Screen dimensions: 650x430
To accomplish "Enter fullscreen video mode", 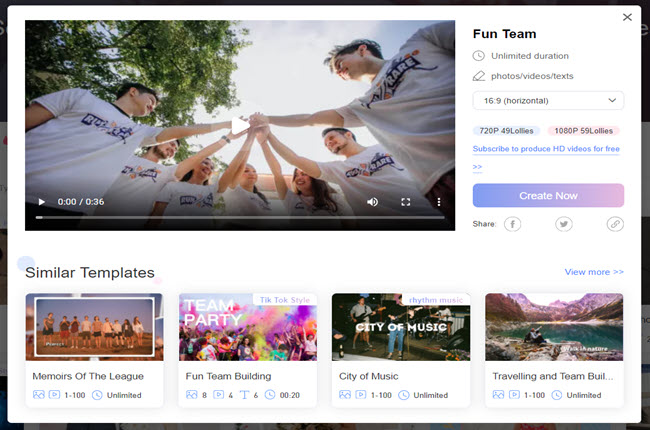I will click(x=406, y=202).
